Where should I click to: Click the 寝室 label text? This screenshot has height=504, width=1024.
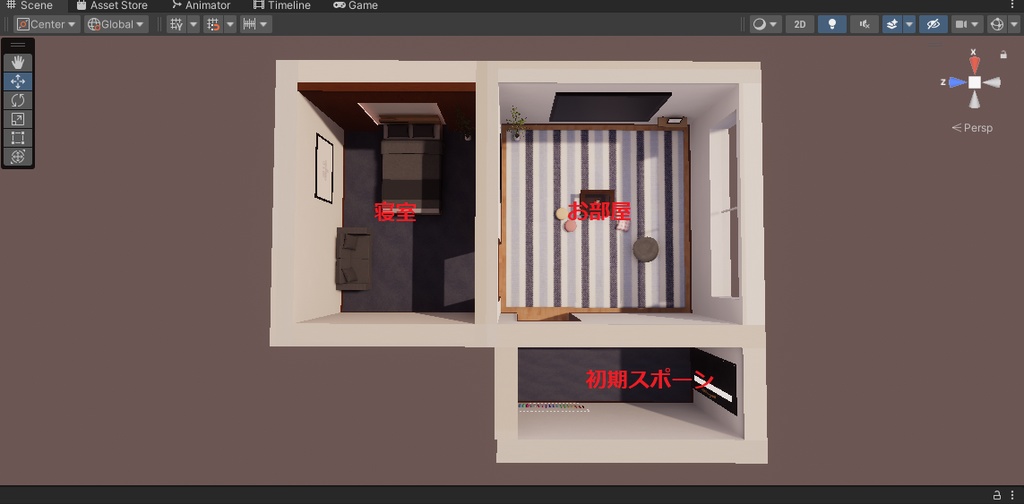(395, 211)
